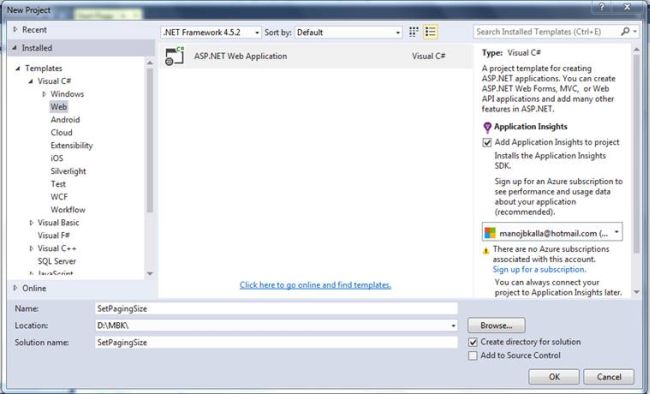Click the search magnifier icon

click(x=625, y=32)
